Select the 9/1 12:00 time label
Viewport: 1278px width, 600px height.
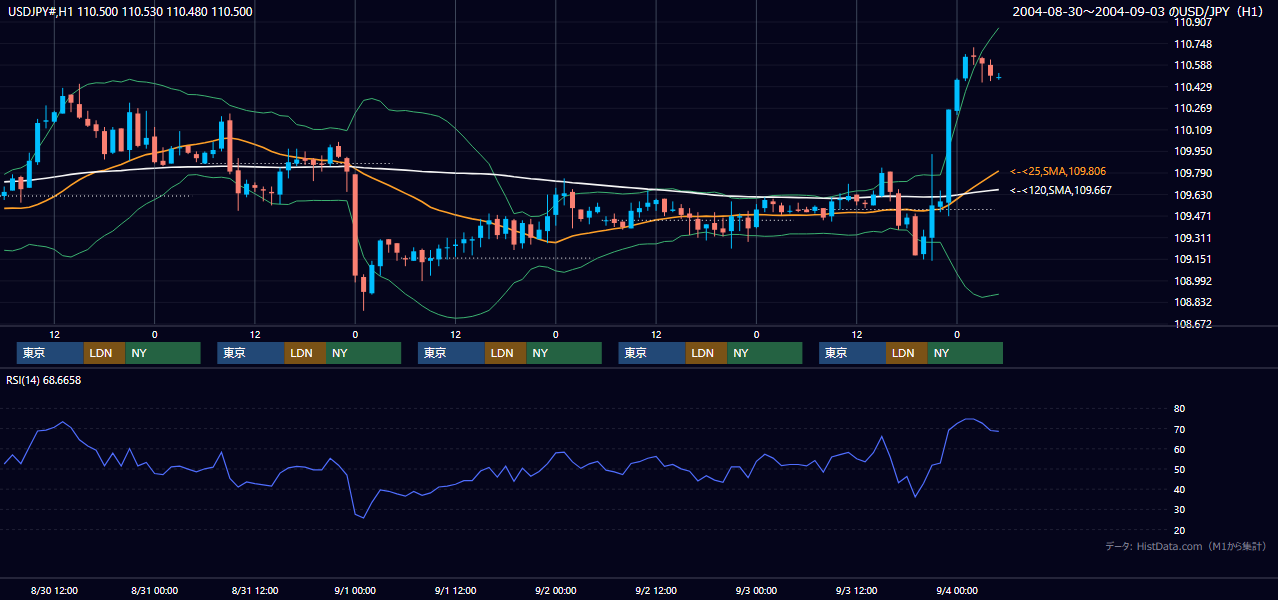pos(455,590)
